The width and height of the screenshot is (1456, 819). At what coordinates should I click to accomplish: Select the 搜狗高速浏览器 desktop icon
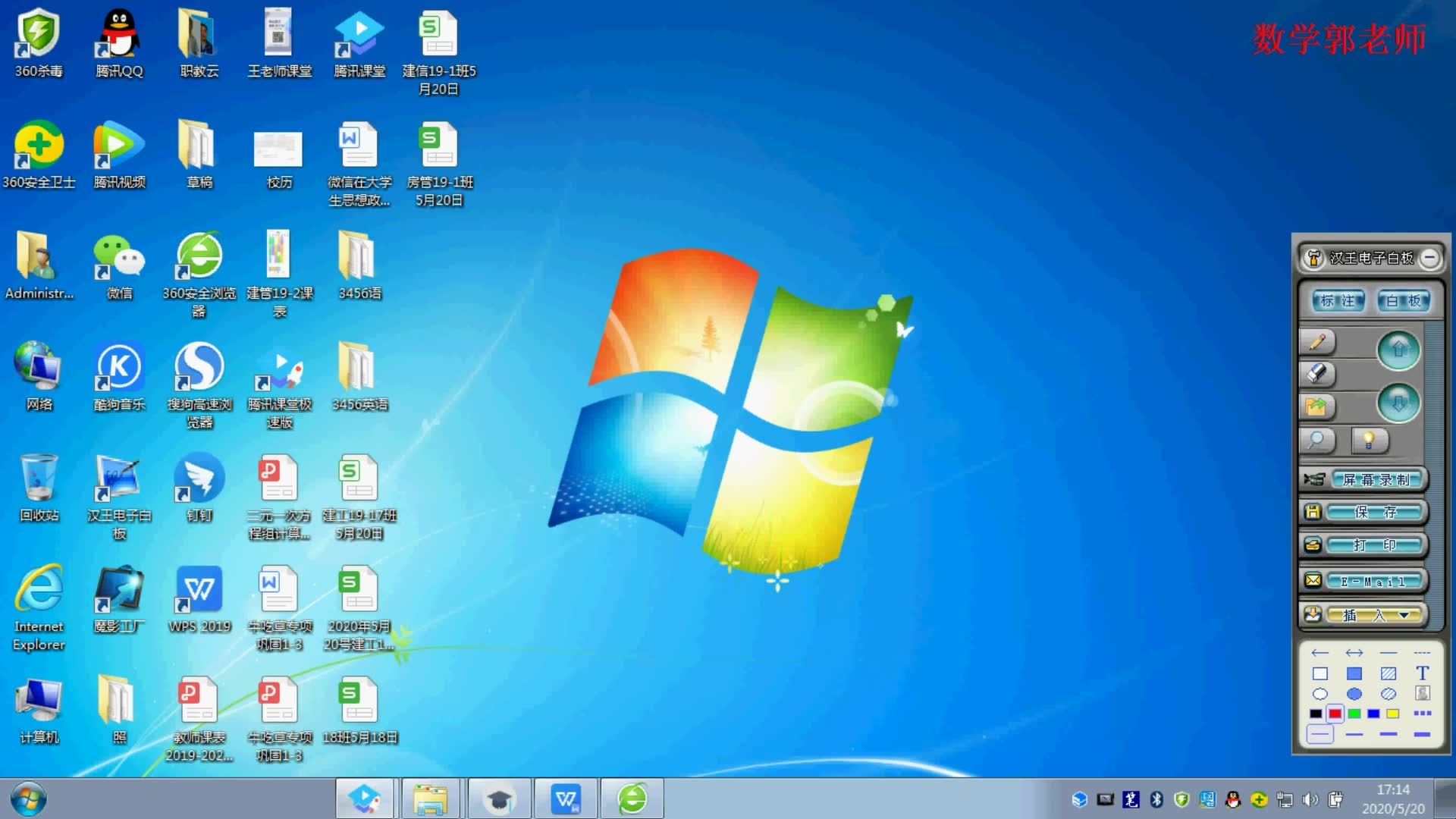(199, 385)
